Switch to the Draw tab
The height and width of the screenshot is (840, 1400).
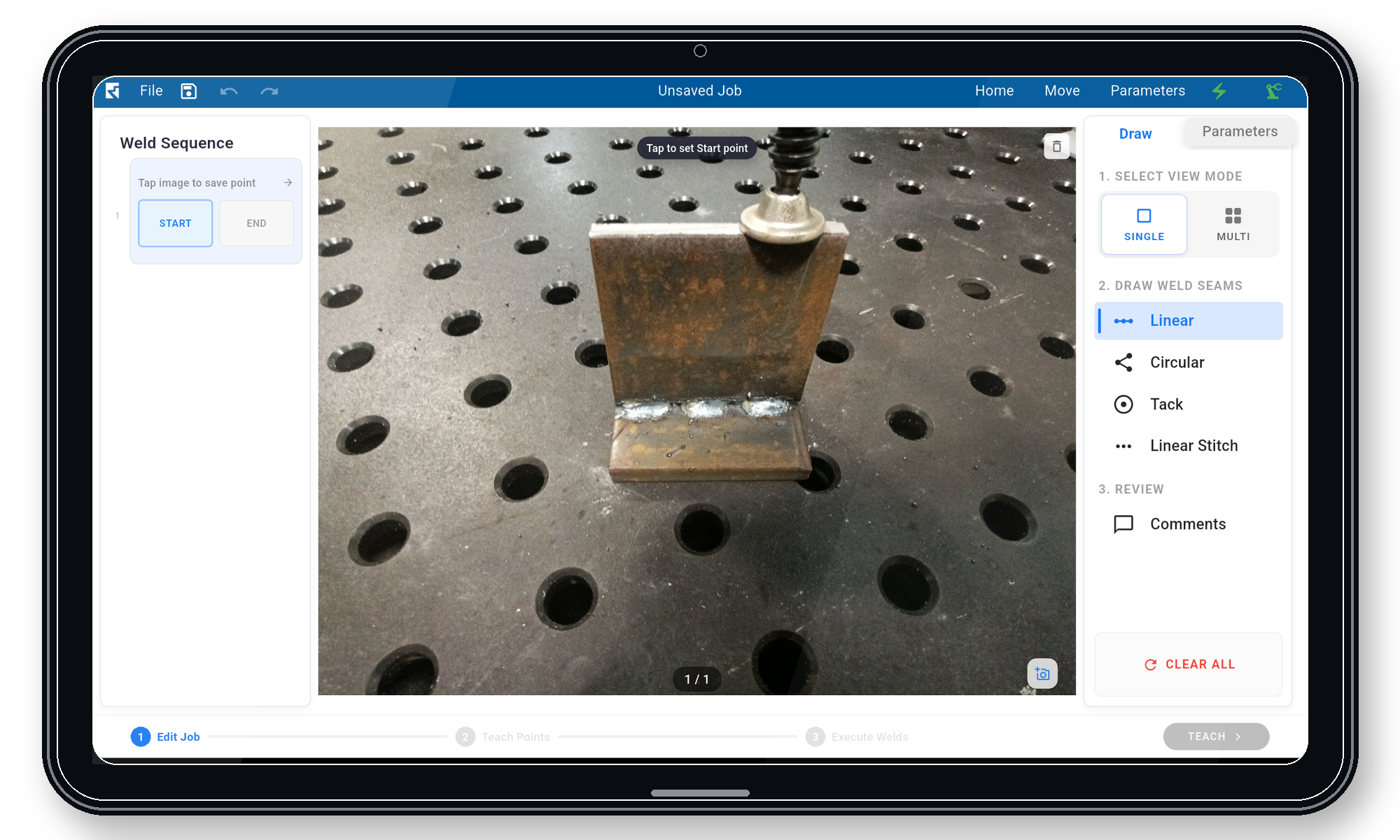coord(1135,134)
